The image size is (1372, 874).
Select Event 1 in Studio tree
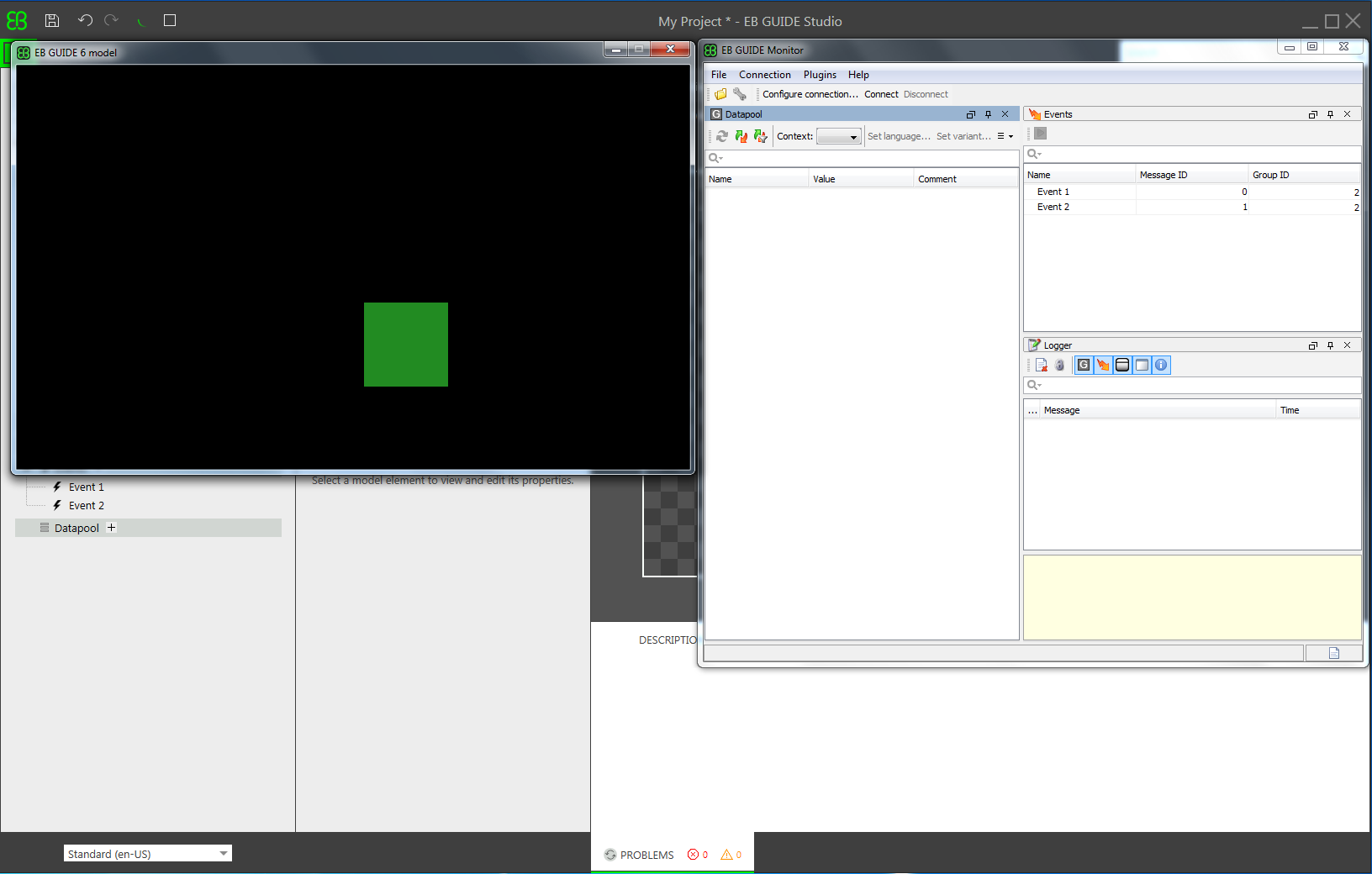86,487
